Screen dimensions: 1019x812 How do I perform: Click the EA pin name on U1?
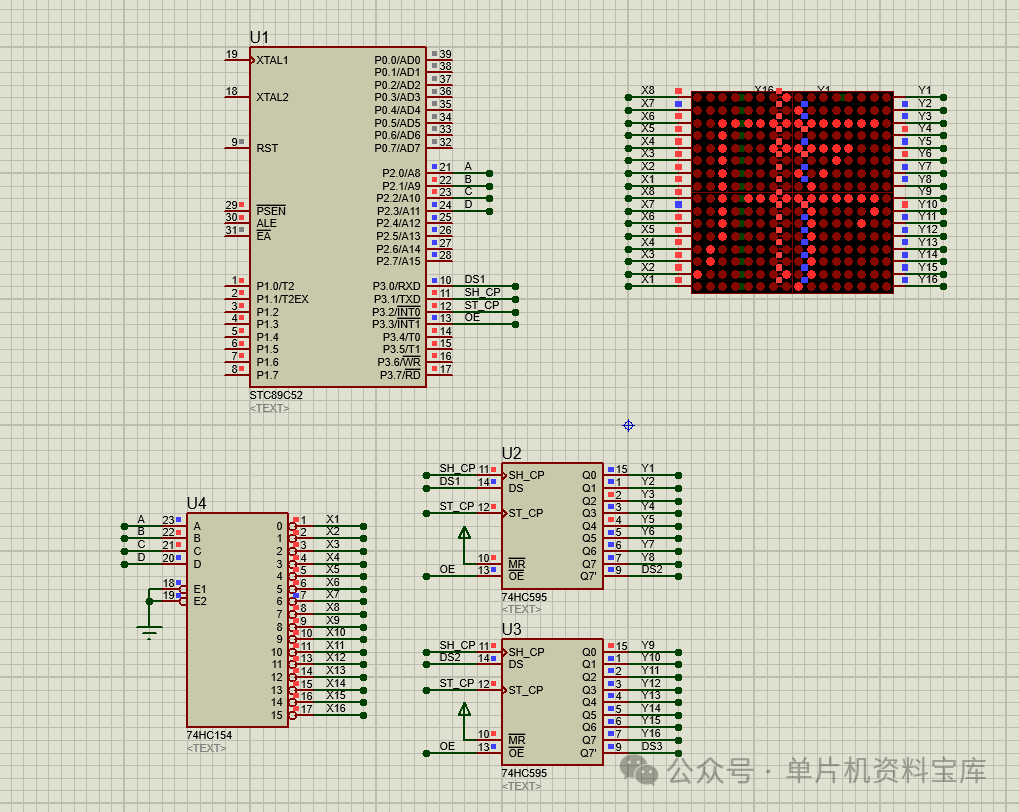tap(263, 236)
